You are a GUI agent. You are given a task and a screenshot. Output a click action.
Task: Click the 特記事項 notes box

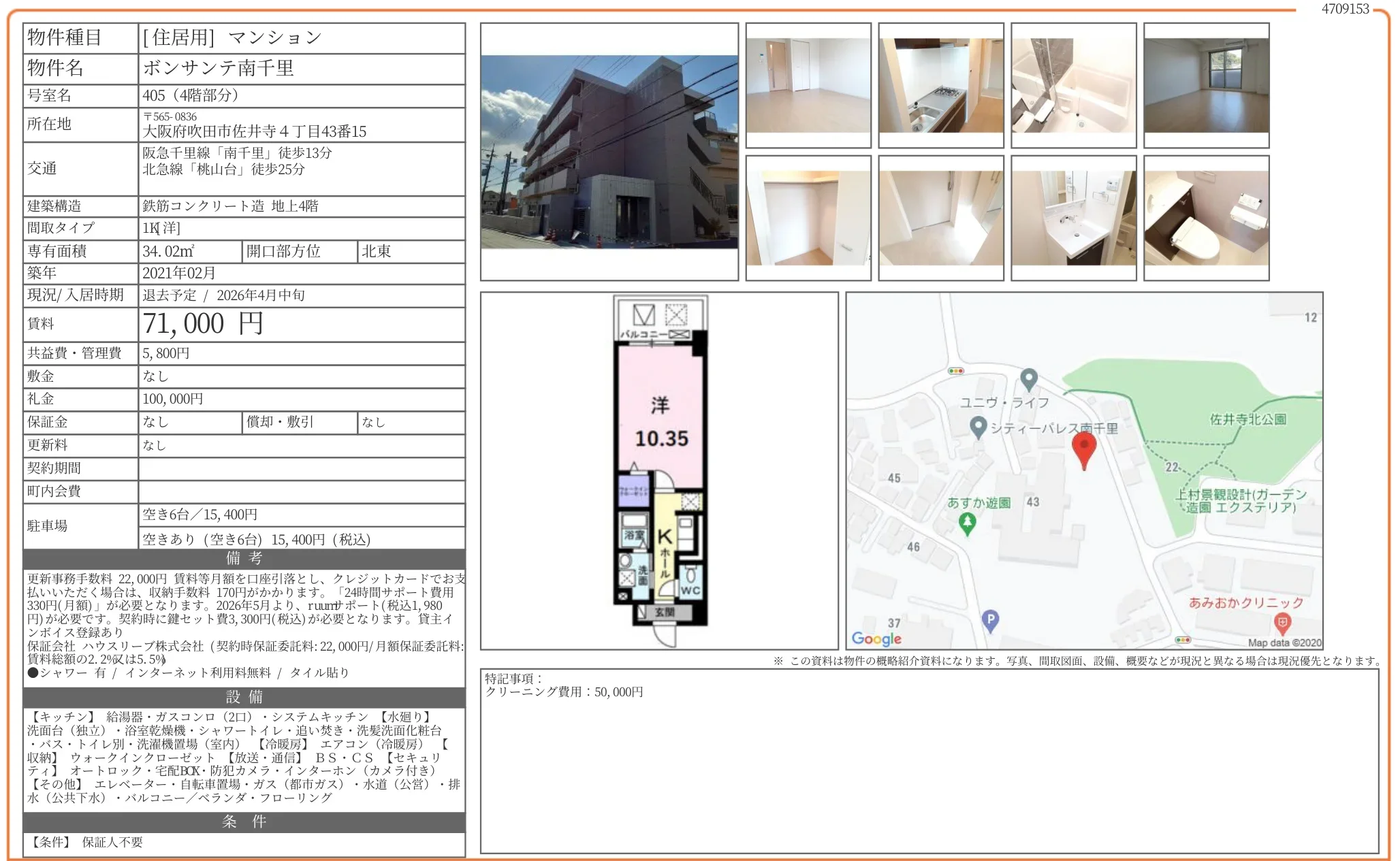tap(929, 760)
